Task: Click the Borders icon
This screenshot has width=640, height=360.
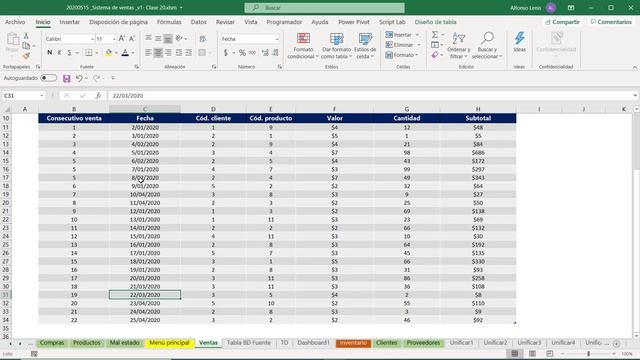Action: click(89, 53)
